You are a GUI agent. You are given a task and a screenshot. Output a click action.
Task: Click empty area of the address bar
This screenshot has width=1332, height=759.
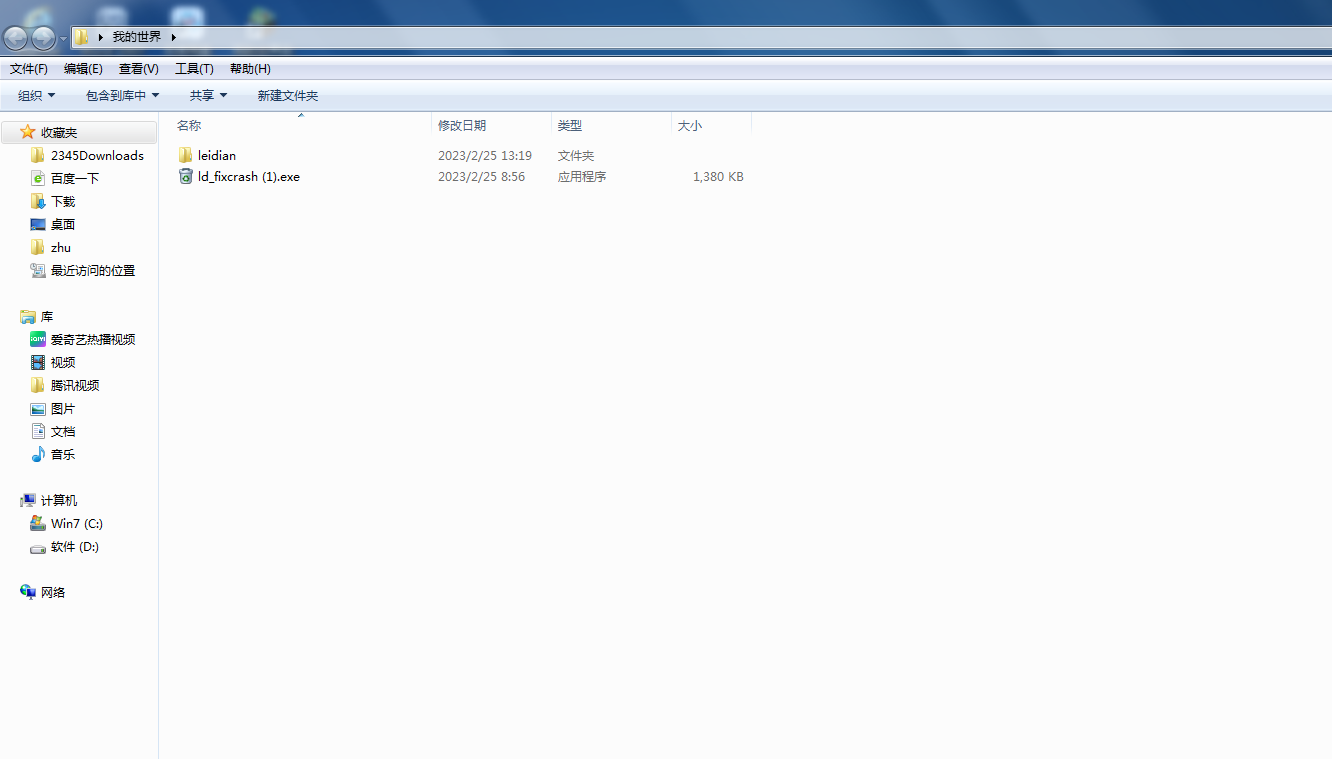(700, 37)
